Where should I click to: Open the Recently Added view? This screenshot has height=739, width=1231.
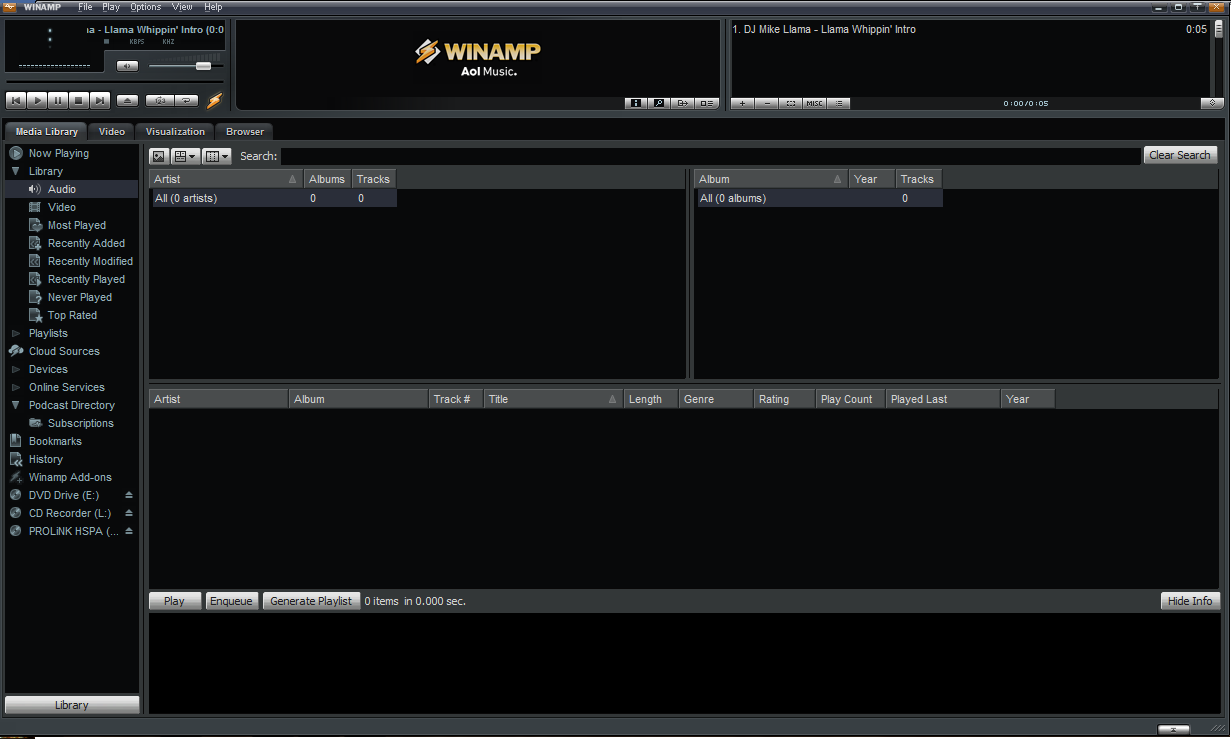pos(87,243)
